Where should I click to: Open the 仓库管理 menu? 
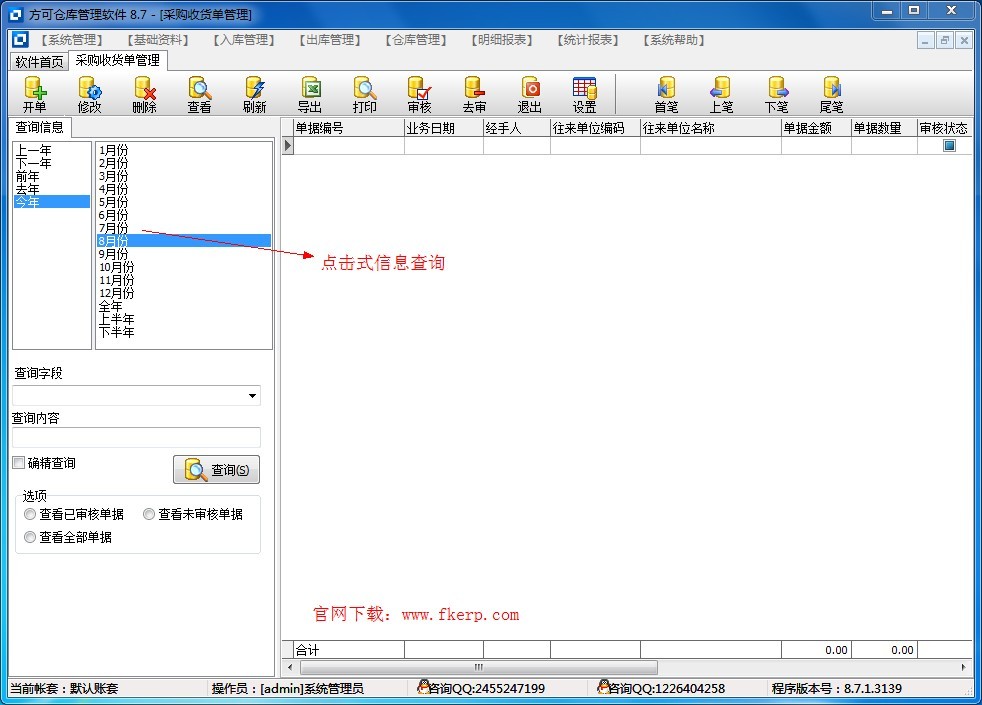(416, 40)
